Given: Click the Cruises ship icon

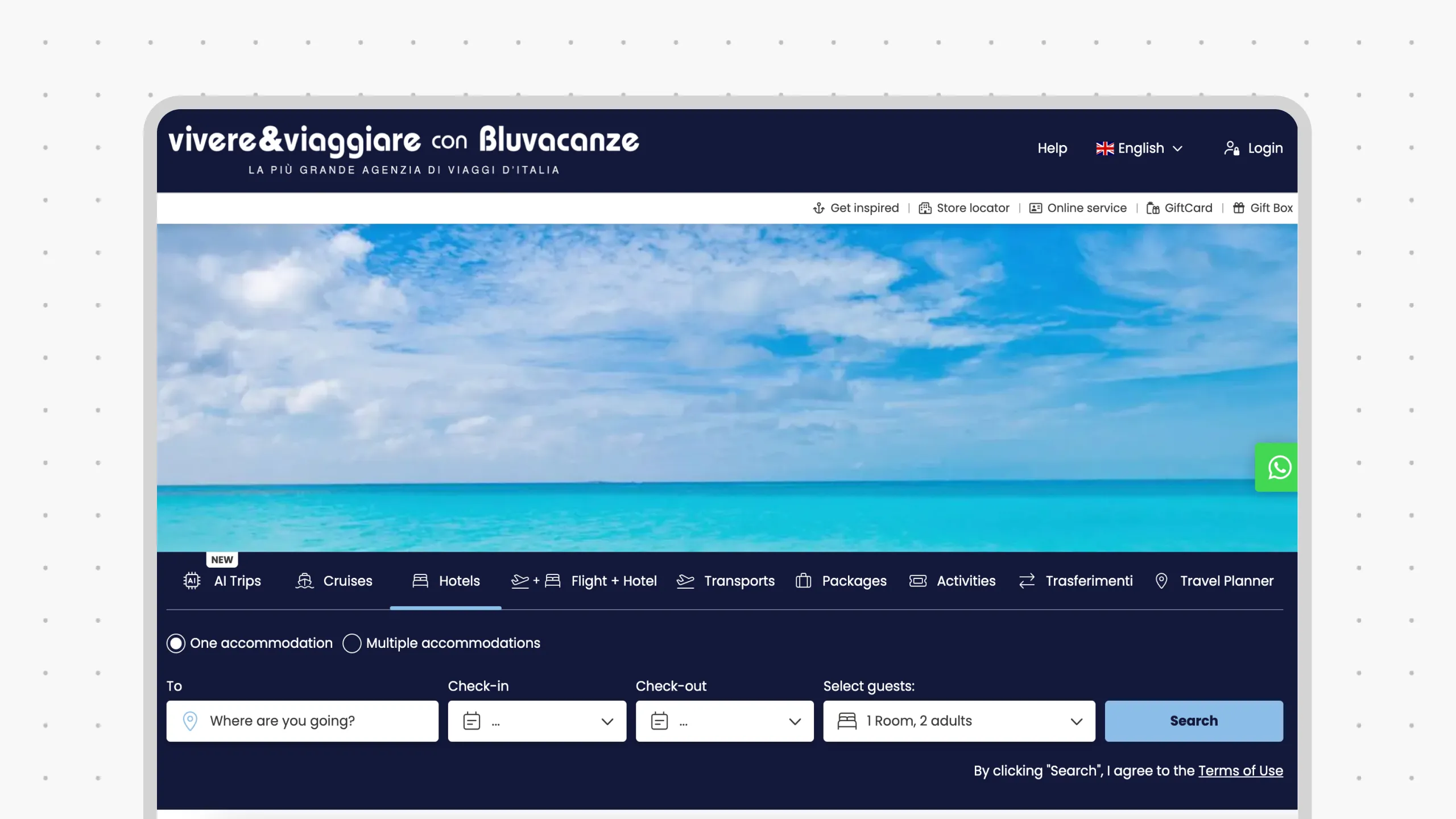Looking at the screenshot, I should pyautogui.click(x=304, y=581).
